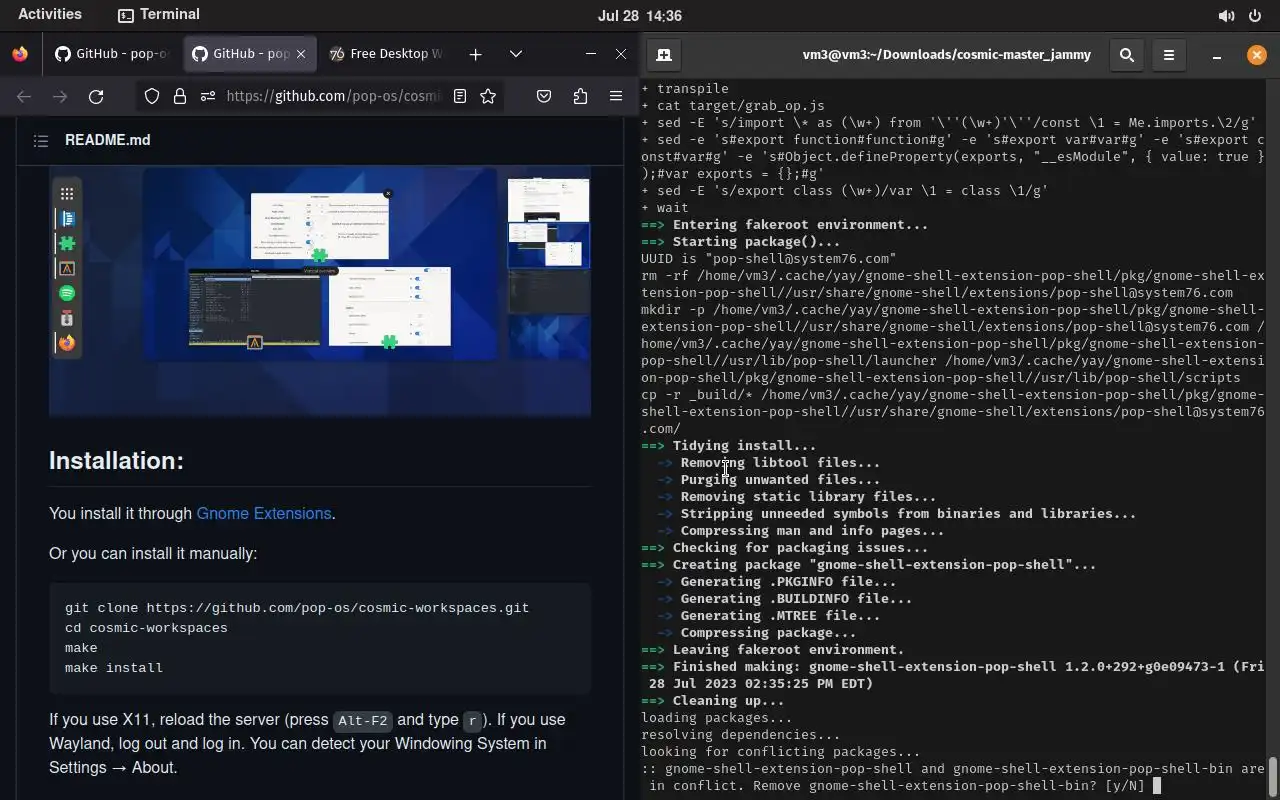The height and width of the screenshot is (800, 1280).
Task: Open README outline list icon
Action: pos(41,141)
